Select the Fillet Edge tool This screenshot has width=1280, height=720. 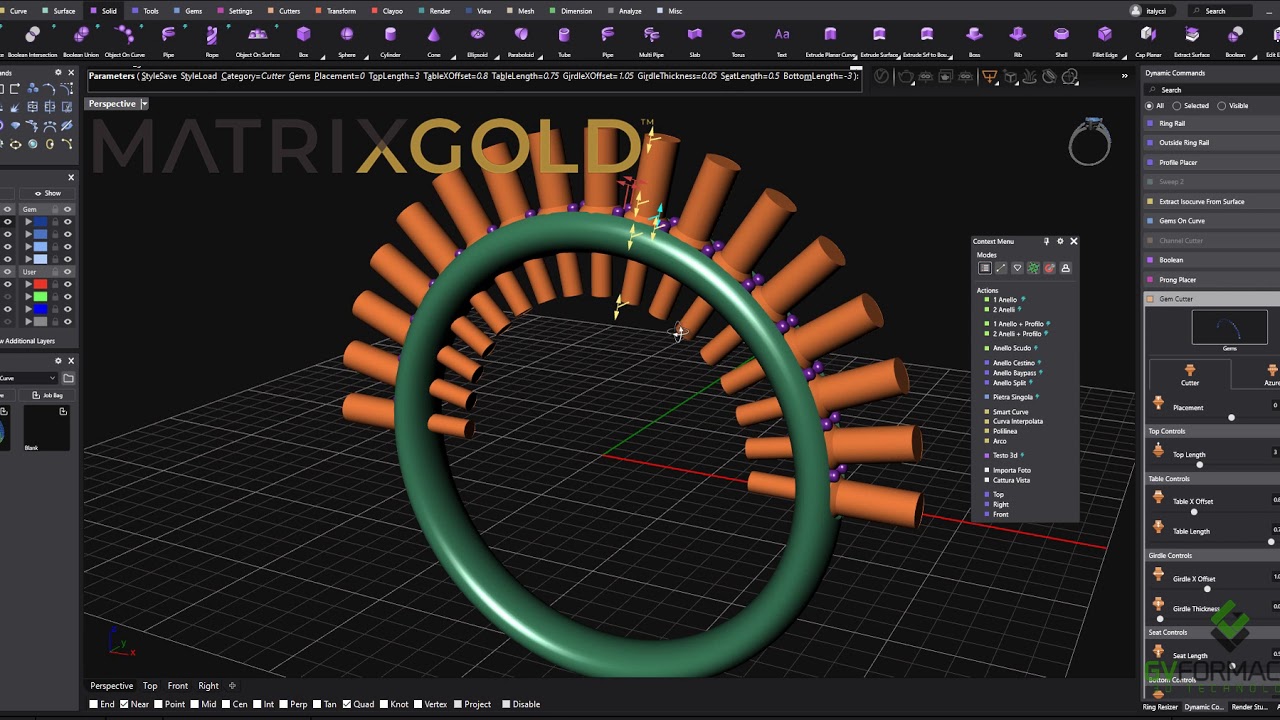click(1105, 41)
